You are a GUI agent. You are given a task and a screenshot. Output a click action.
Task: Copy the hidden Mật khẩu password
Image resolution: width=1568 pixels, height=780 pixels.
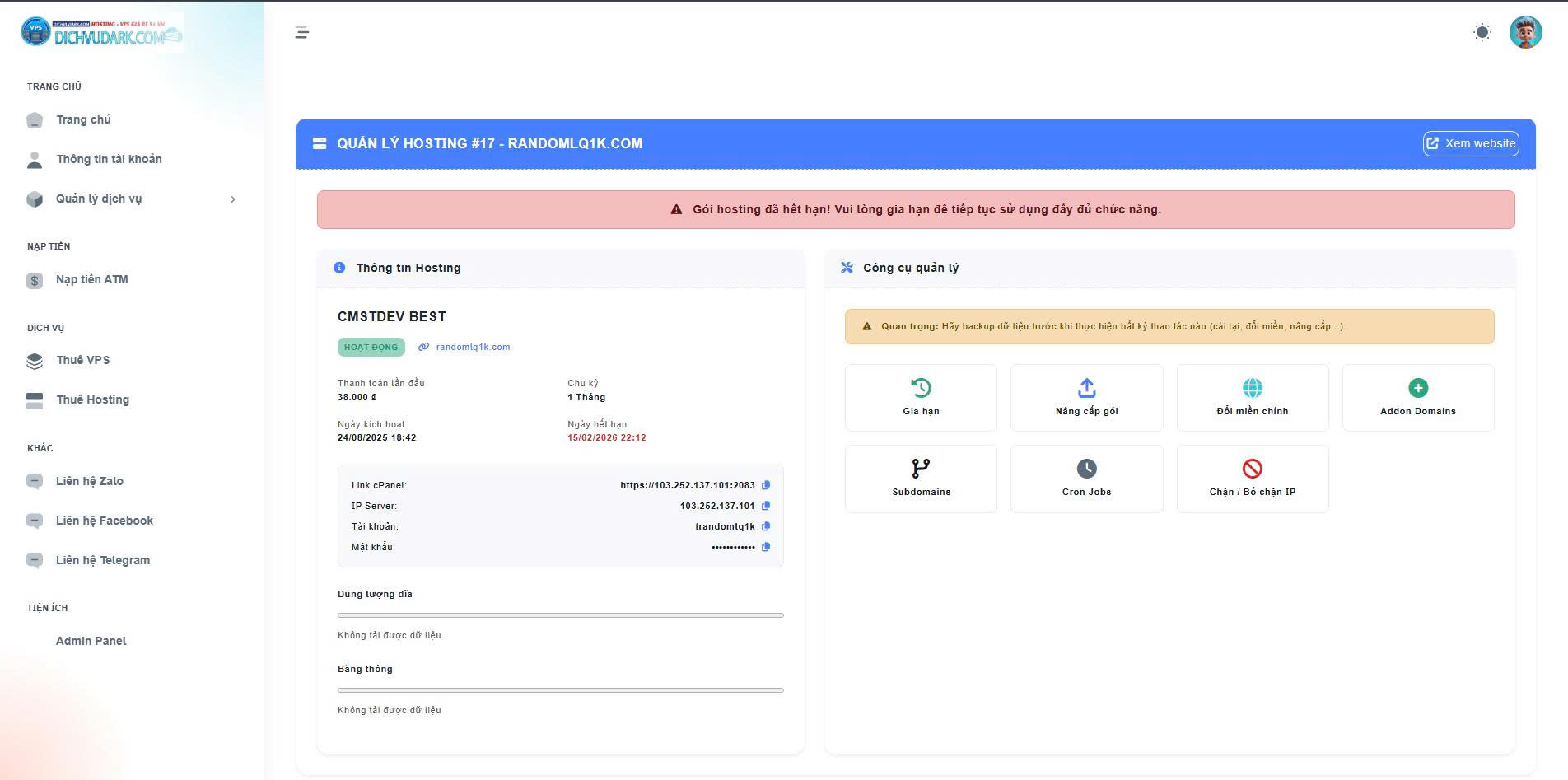pyautogui.click(x=766, y=547)
